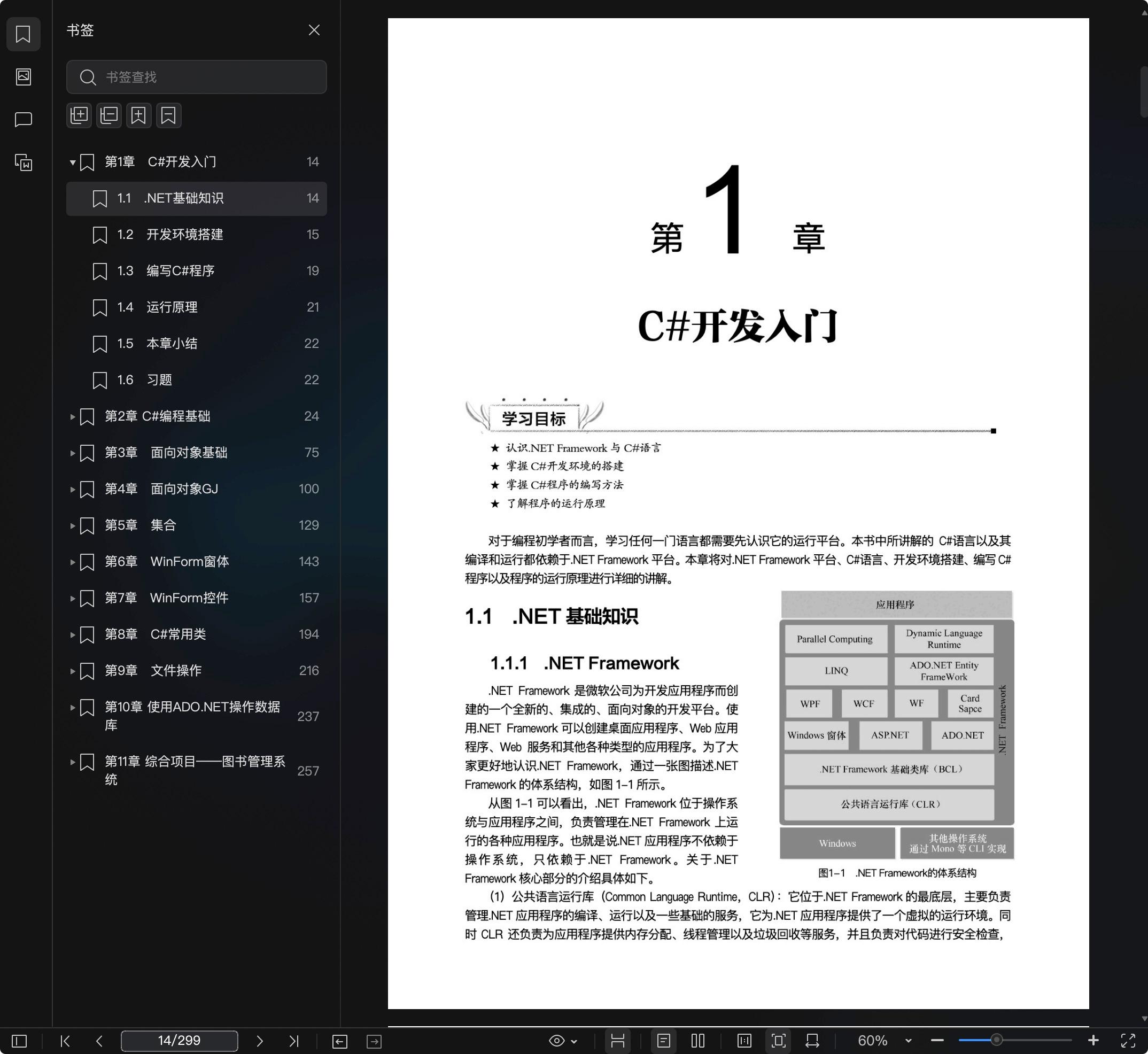Click the convert to Word sidebar icon
The image size is (1148, 1054).
click(x=23, y=162)
